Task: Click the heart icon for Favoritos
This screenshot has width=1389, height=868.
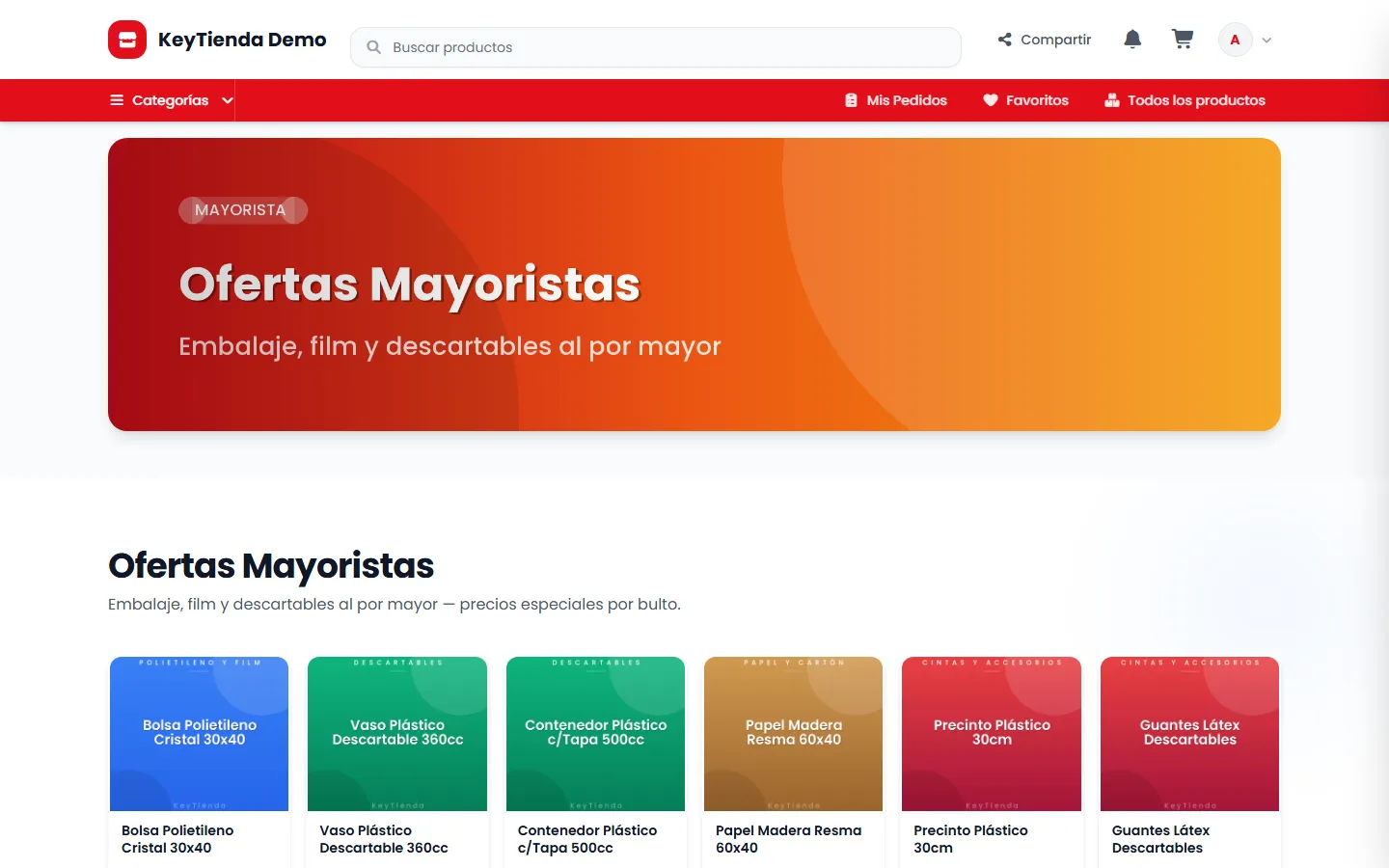Action: (990, 100)
